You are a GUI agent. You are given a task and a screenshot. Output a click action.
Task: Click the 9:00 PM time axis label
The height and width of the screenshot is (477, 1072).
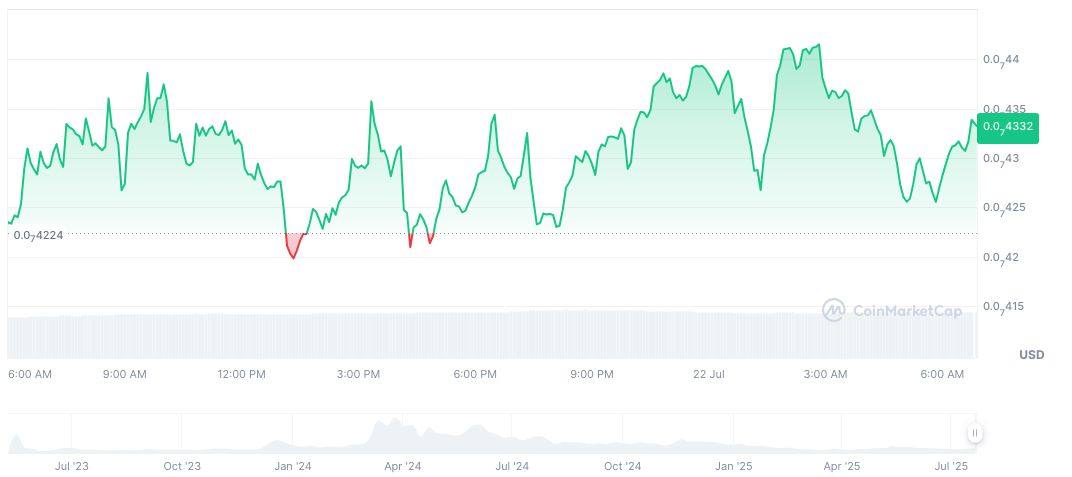(x=591, y=375)
